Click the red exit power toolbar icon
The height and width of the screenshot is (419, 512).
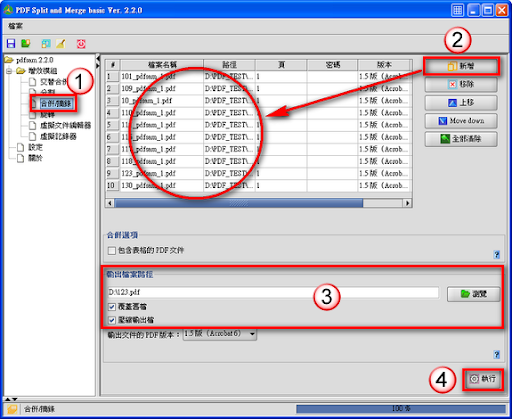click(81, 43)
